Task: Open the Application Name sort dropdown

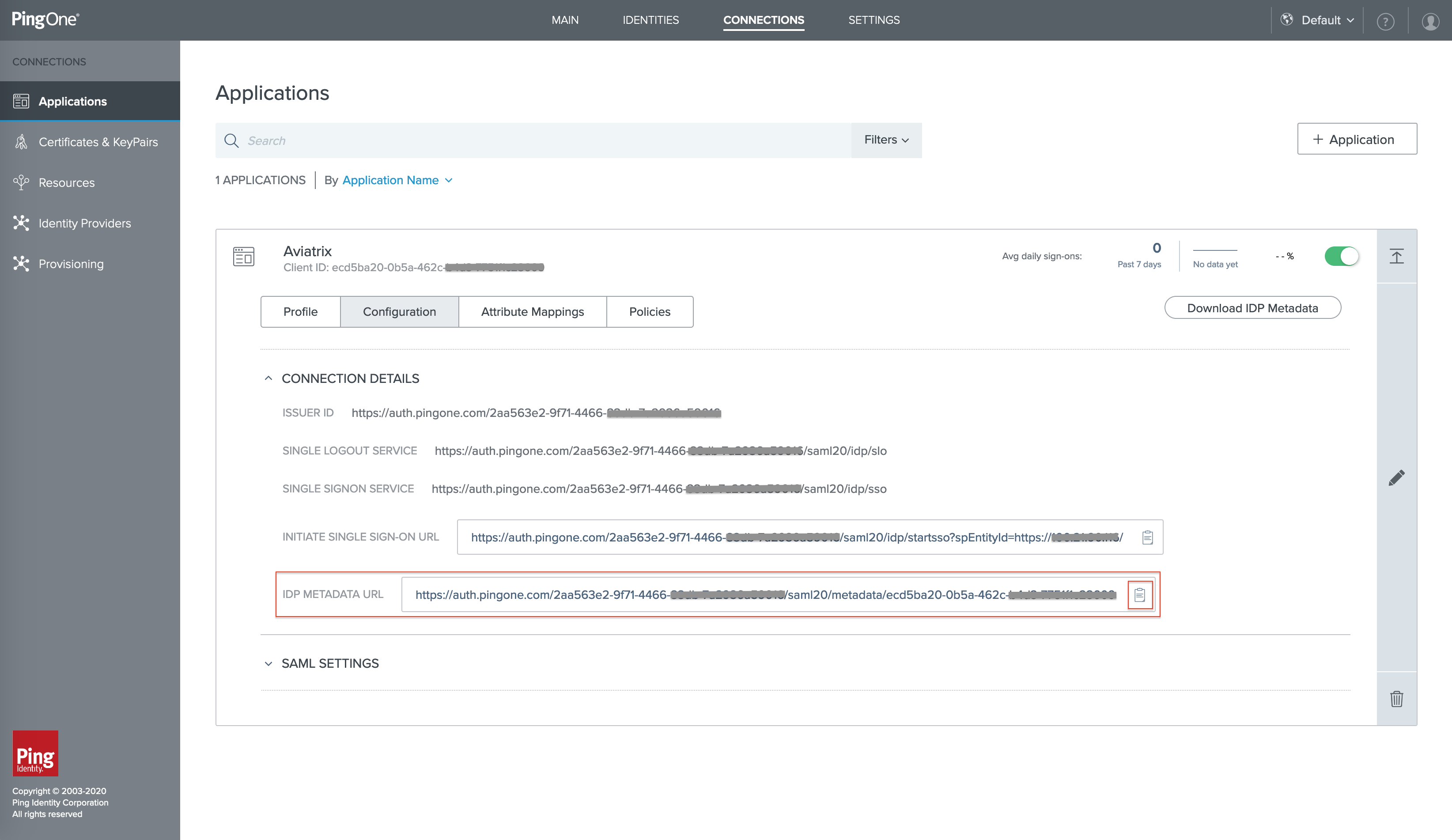Action: click(397, 180)
